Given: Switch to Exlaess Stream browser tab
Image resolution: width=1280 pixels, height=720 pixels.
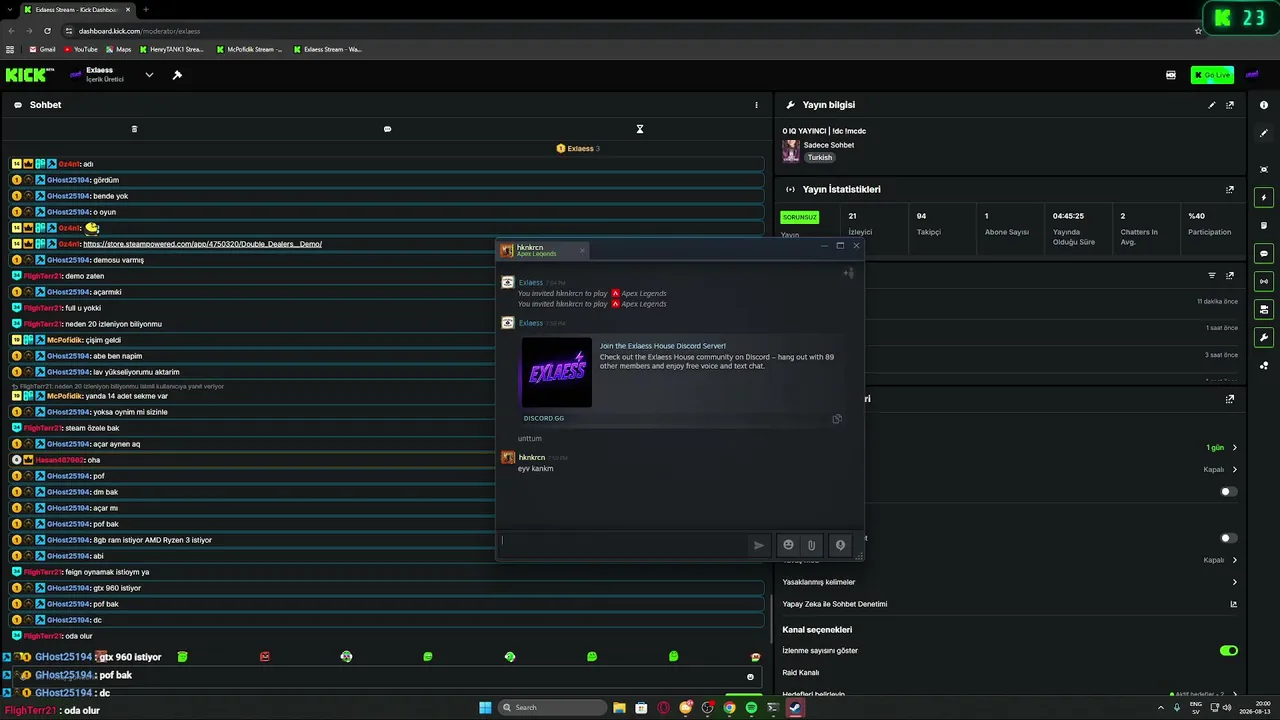Looking at the screenshot, I should (x=78, y=10).
